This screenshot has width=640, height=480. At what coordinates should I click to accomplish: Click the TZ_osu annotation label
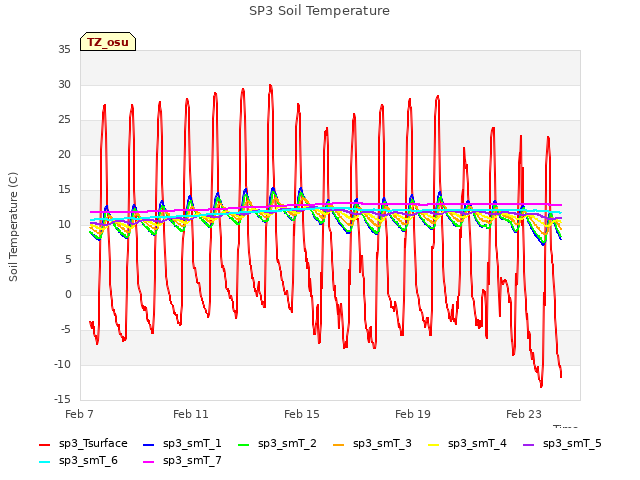point(108,42)
